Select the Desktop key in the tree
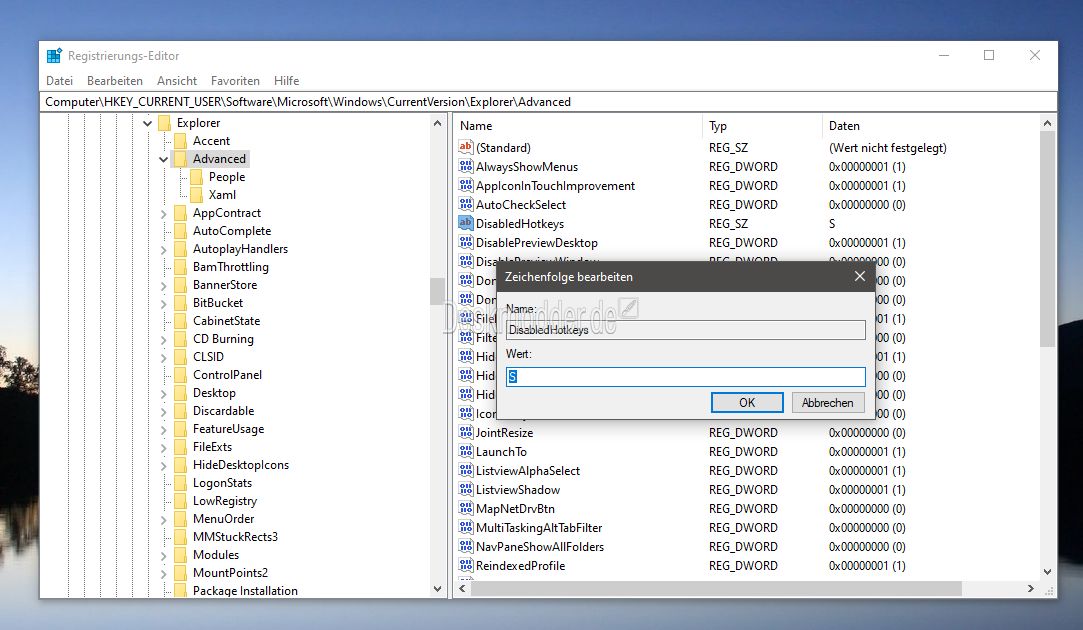Screen dimensions: 1083x630 214,392
